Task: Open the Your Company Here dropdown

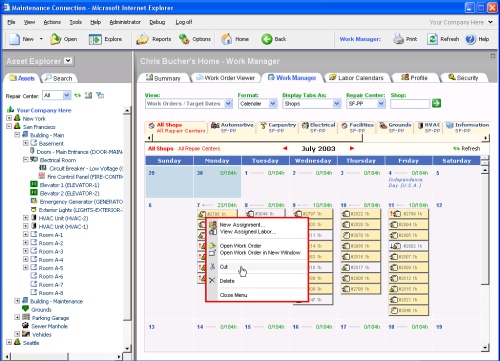Action: [x=490, y=22]
